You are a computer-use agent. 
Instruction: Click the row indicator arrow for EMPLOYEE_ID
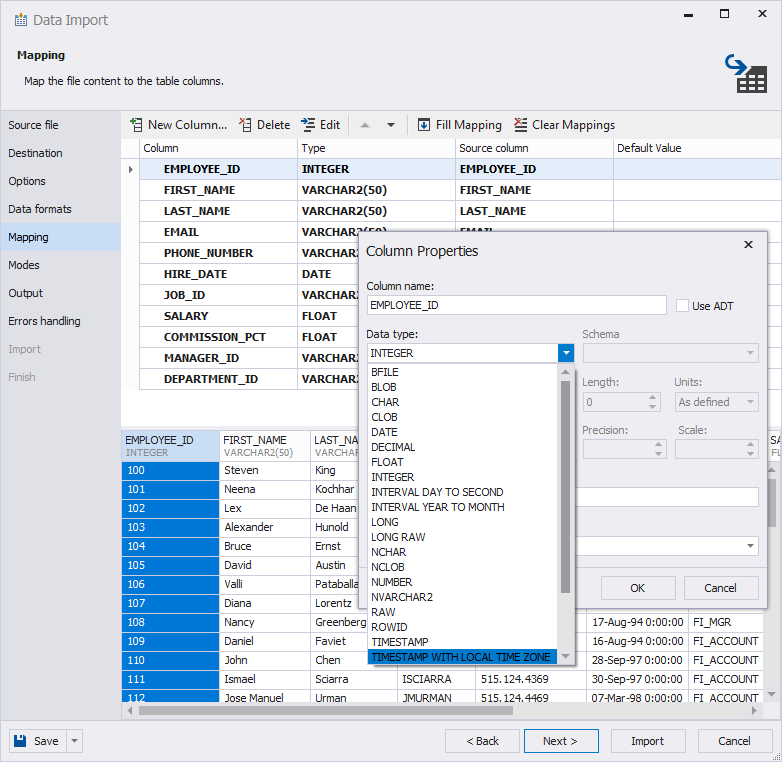coord(131,169)
